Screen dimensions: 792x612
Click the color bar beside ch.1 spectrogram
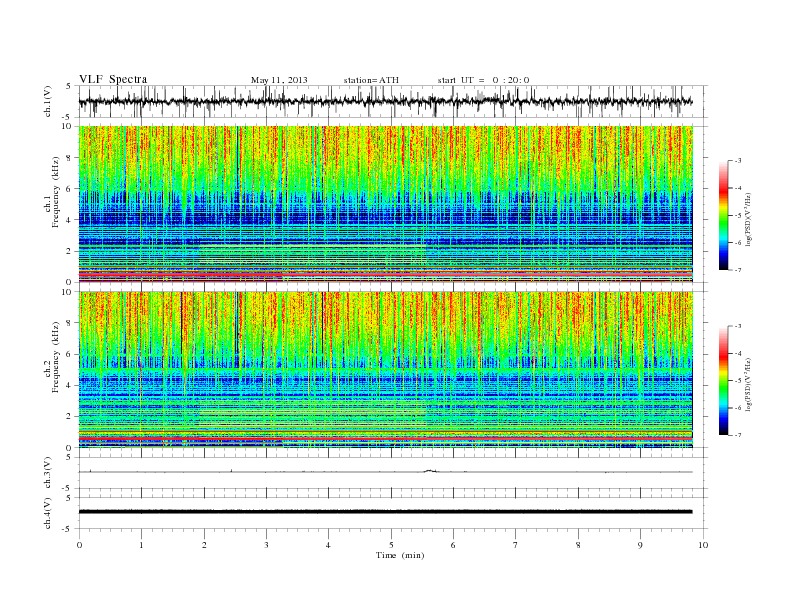pyautogui.click(x=723, y=215)
